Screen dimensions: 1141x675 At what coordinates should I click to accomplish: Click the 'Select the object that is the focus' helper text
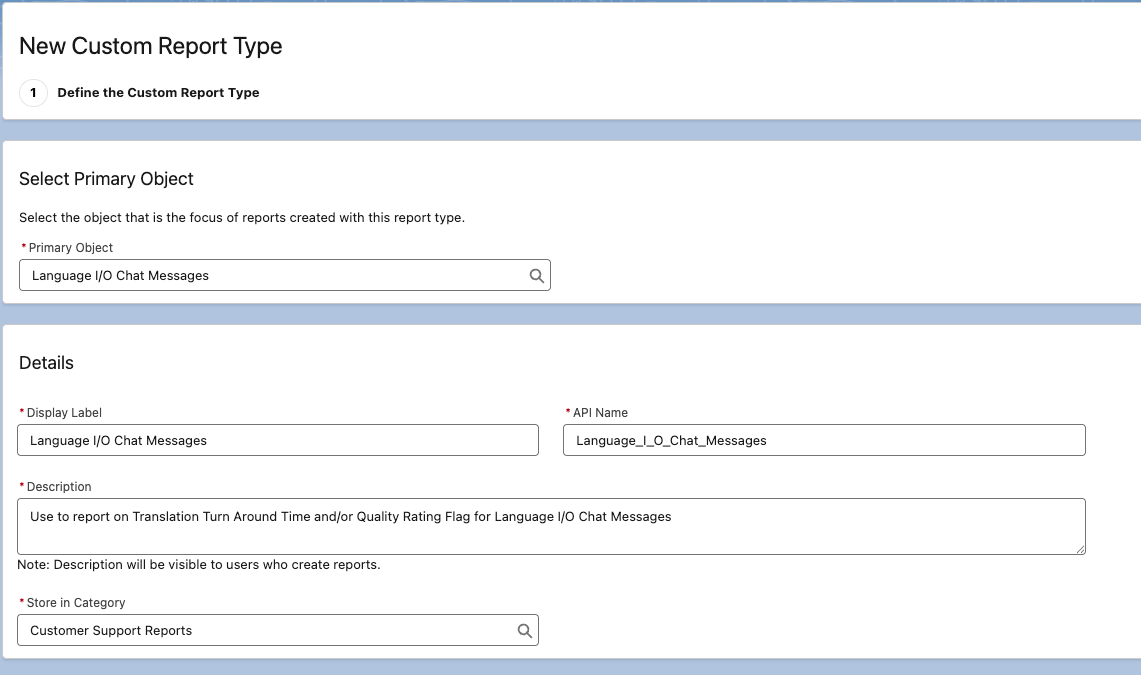pyautogui.click(x=242, y=217)
